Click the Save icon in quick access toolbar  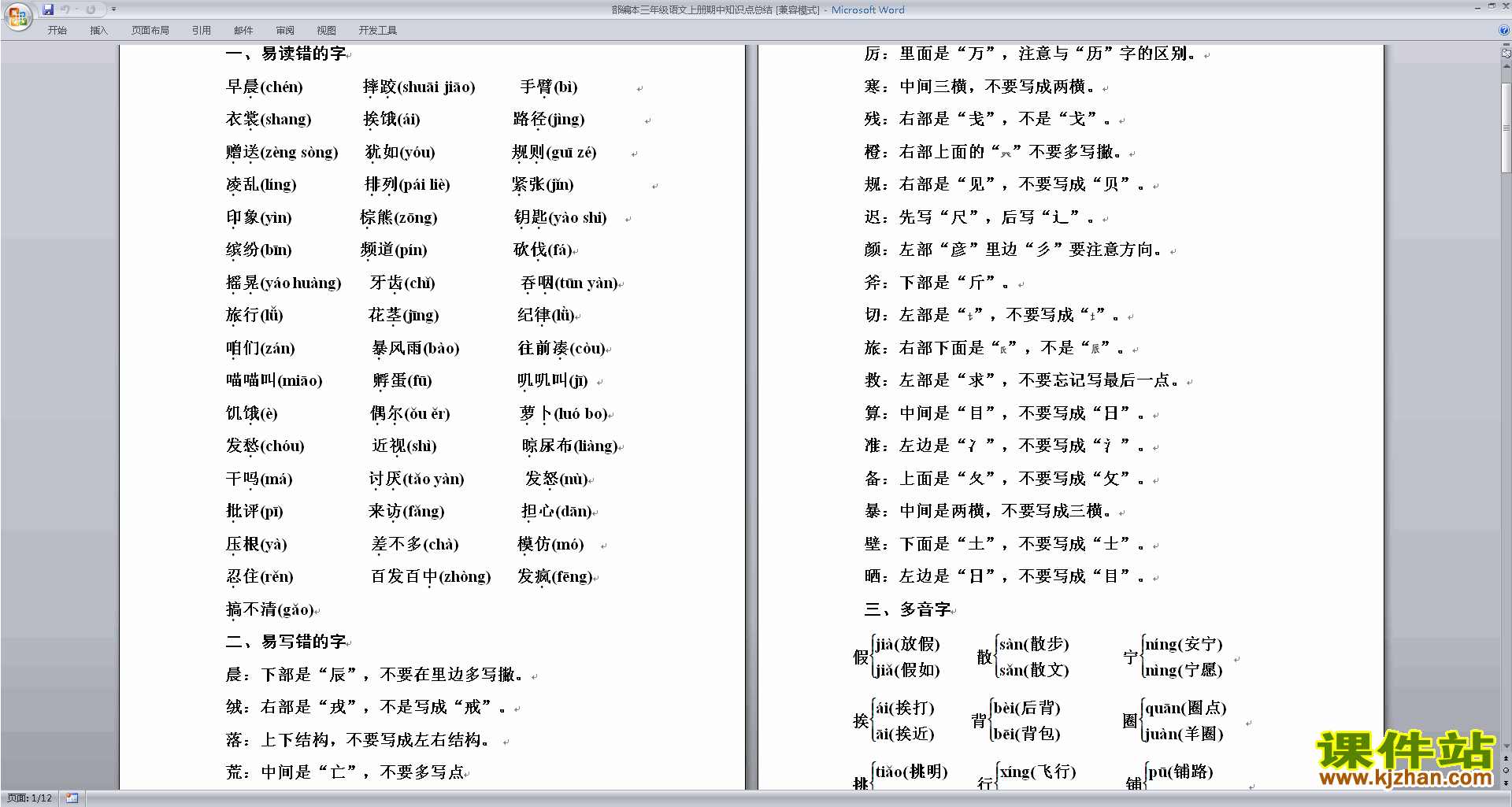click(48, 9)
